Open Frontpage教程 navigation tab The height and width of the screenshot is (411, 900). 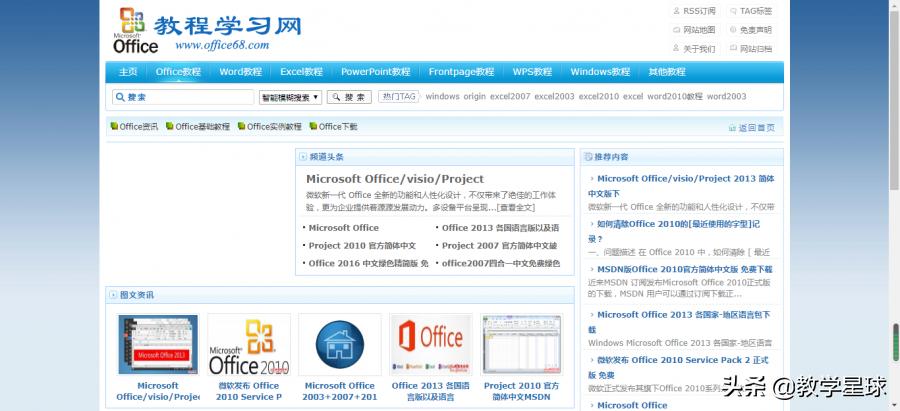[x=461, y=72]
